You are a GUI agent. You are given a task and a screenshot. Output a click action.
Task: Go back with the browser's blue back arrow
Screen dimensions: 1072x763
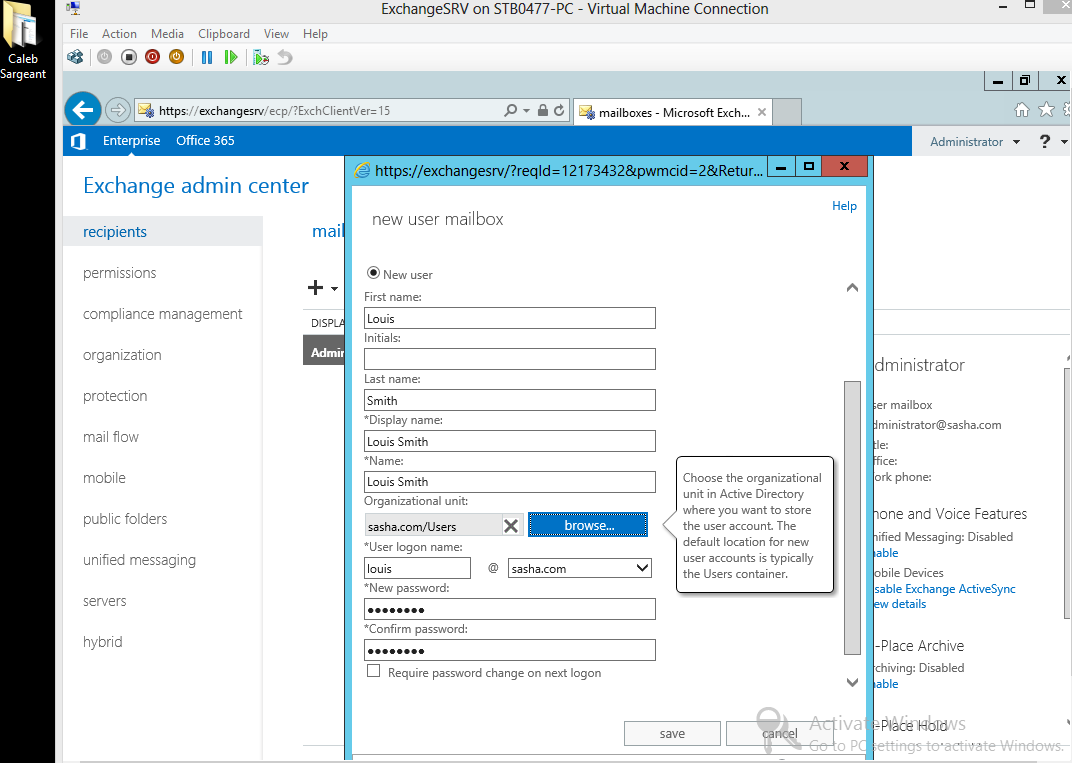pos(83,110)
